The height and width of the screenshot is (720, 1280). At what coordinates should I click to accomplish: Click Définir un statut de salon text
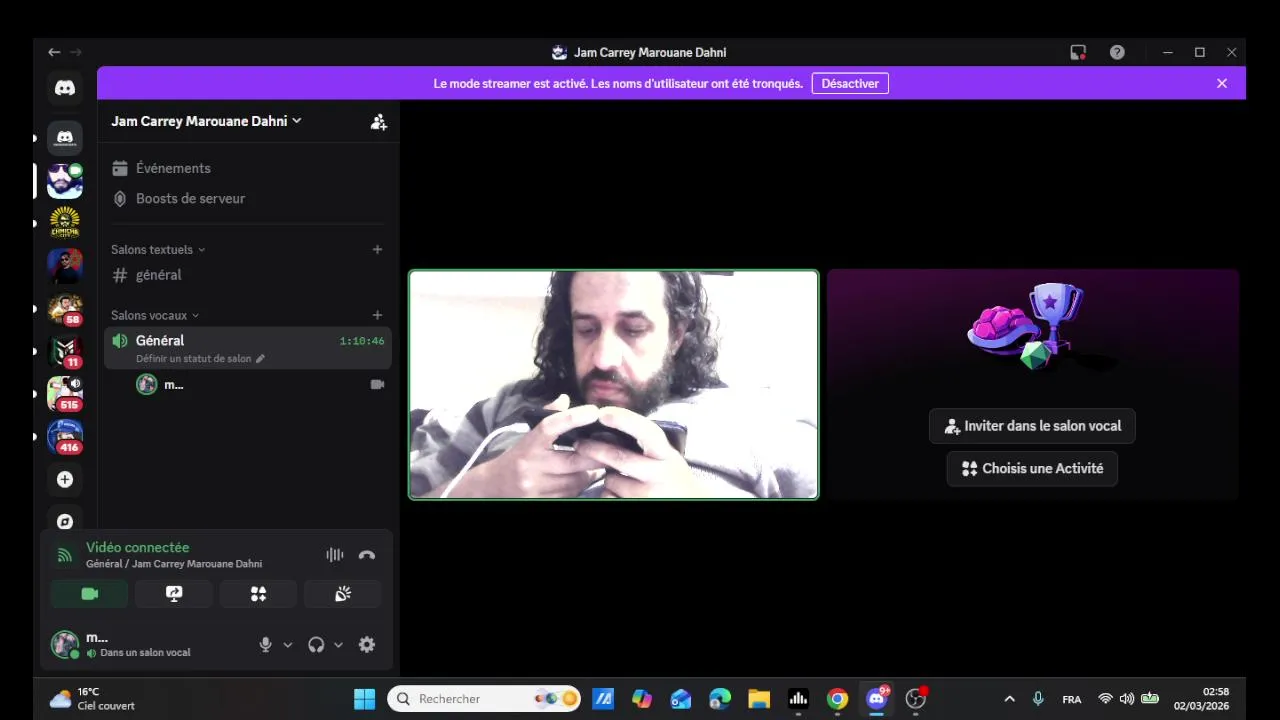pos(194,359)
